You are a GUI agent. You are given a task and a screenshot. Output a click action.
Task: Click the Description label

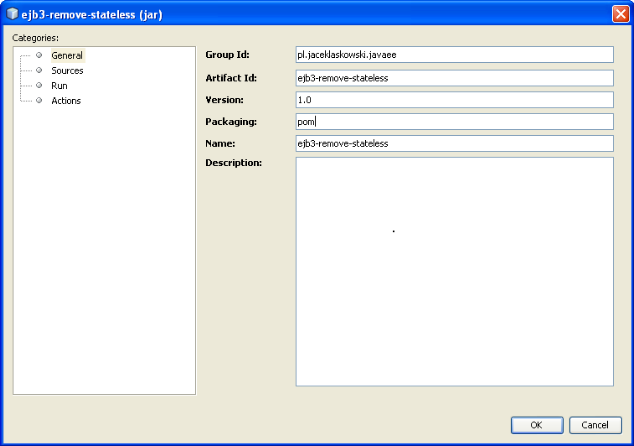pos(233,163)
